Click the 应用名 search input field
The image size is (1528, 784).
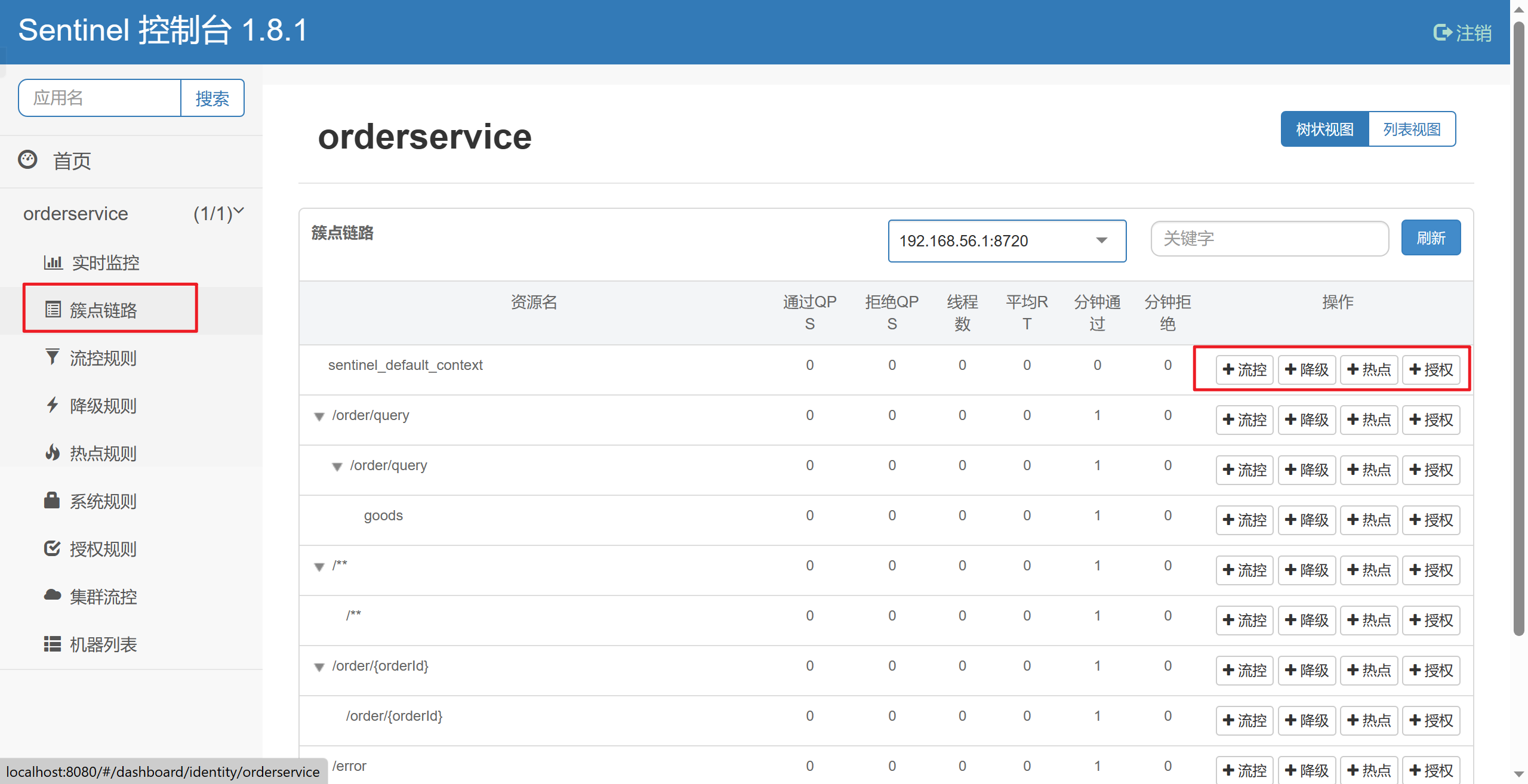(100, 98)
